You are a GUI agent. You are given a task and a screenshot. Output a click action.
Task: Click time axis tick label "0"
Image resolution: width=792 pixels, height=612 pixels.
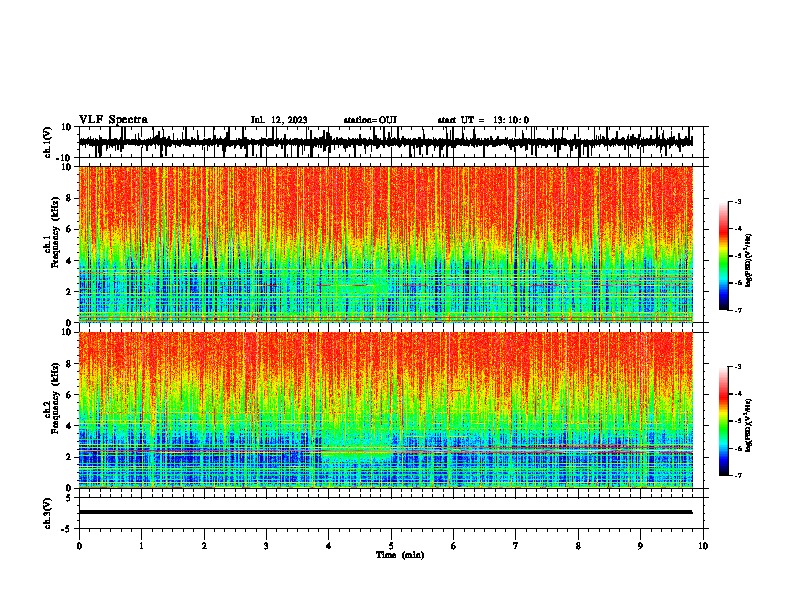point(79,546)
